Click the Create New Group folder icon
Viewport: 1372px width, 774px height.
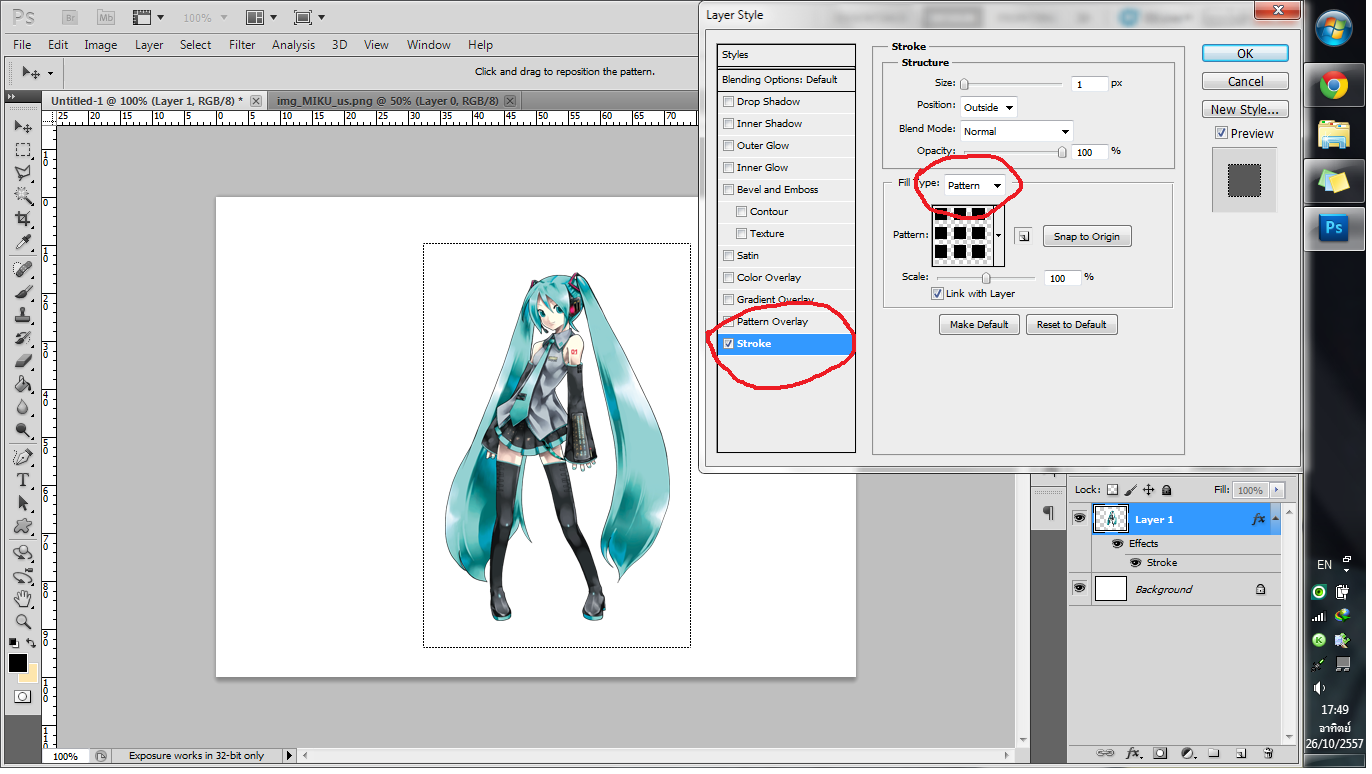[1214, 753]
